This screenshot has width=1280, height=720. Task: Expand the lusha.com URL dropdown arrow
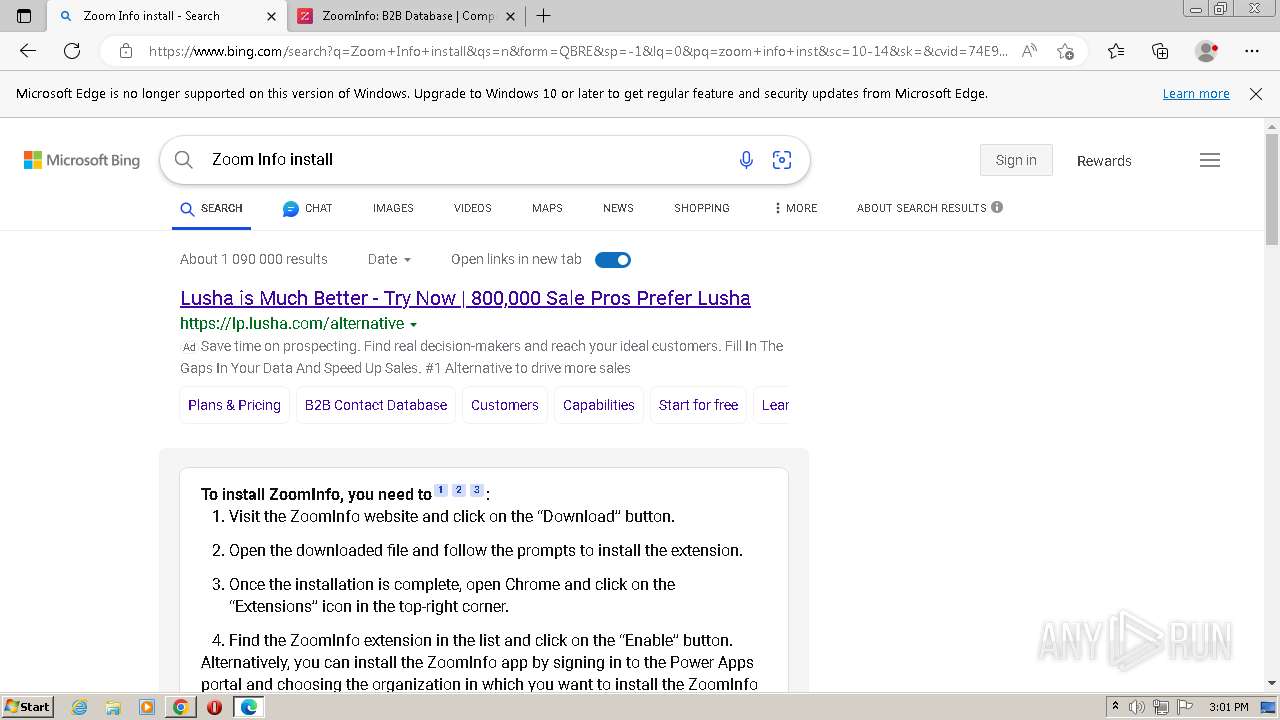click(413, 325)
